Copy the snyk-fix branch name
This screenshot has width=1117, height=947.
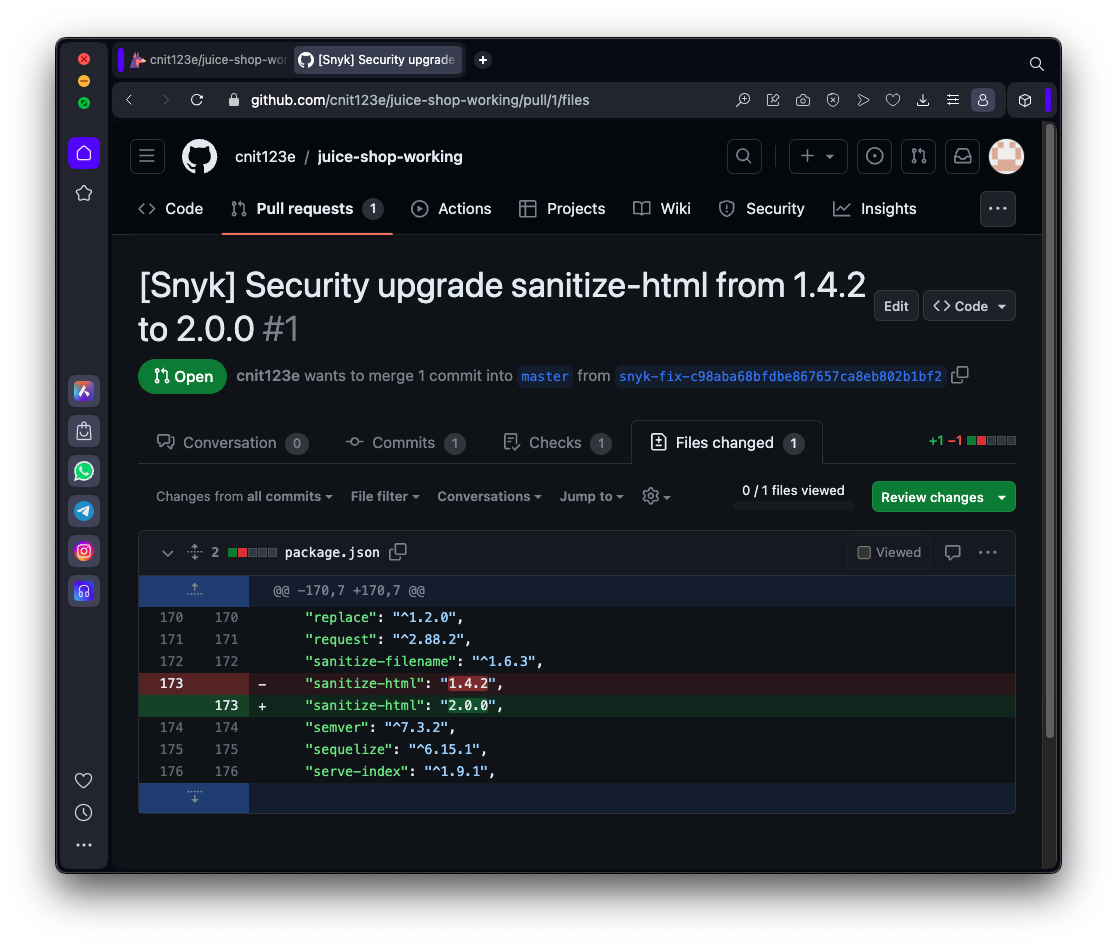click(x=960, y=375)
